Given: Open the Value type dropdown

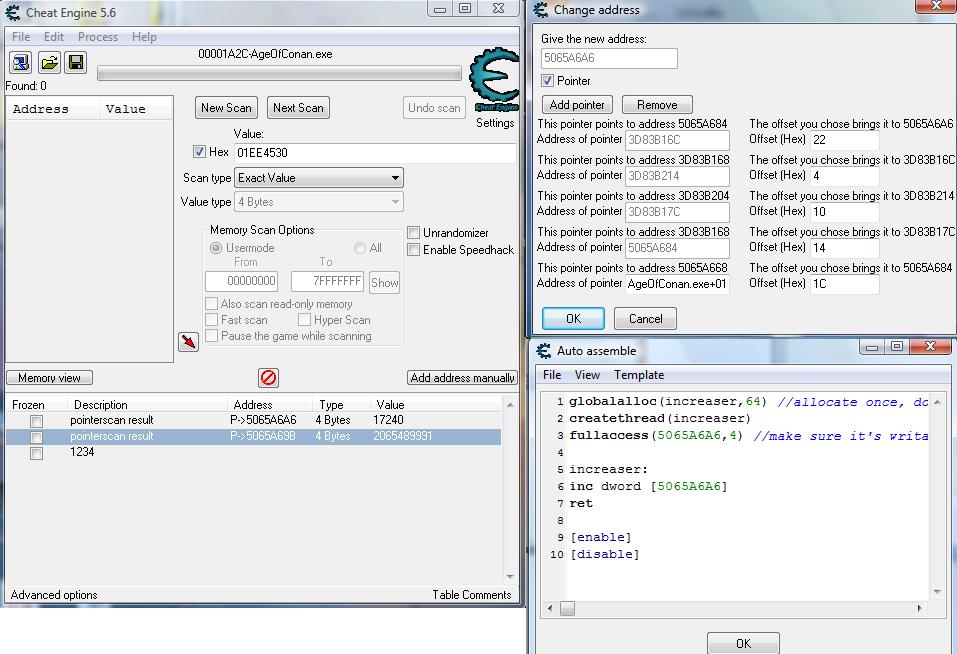Looking at the screenshot, I should tap(318, 202).
